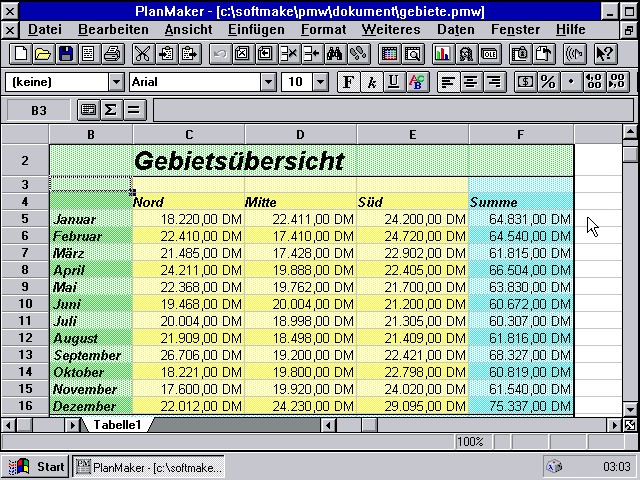The height and width of the screenshot is (480, 640).
Task: Open search with the binoculars icon
Action: point(335,54)
